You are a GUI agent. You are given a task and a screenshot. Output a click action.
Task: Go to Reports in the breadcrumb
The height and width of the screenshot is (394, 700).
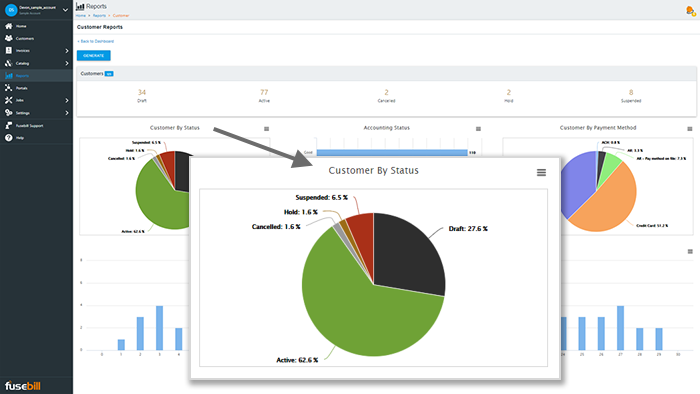point(99,16)
